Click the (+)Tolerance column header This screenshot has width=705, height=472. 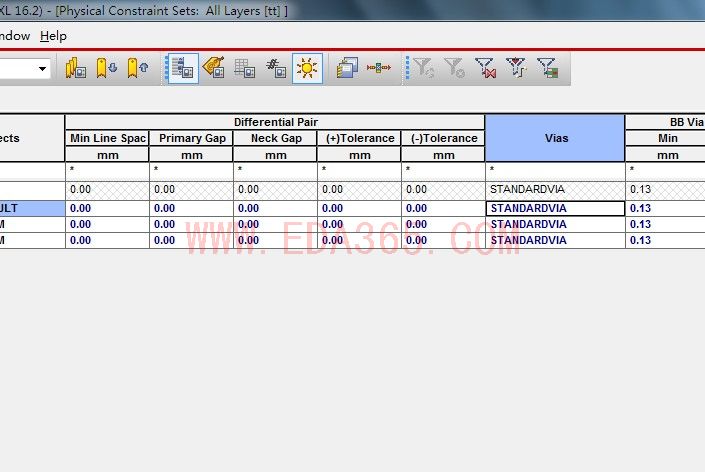[x=359, y=138]
